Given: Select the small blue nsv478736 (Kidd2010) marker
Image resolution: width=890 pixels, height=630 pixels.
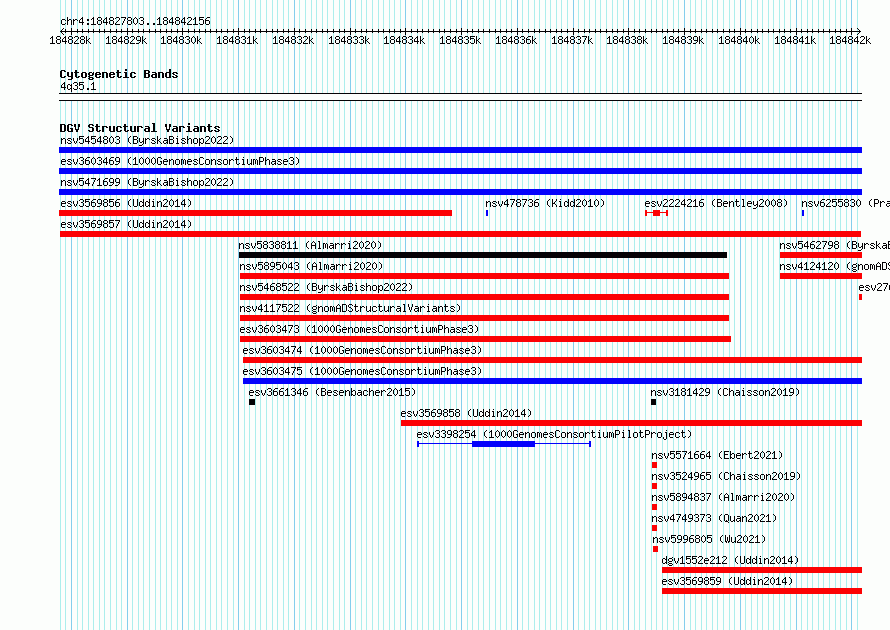Looking at the screenshot, I should [x=487, y=213].
